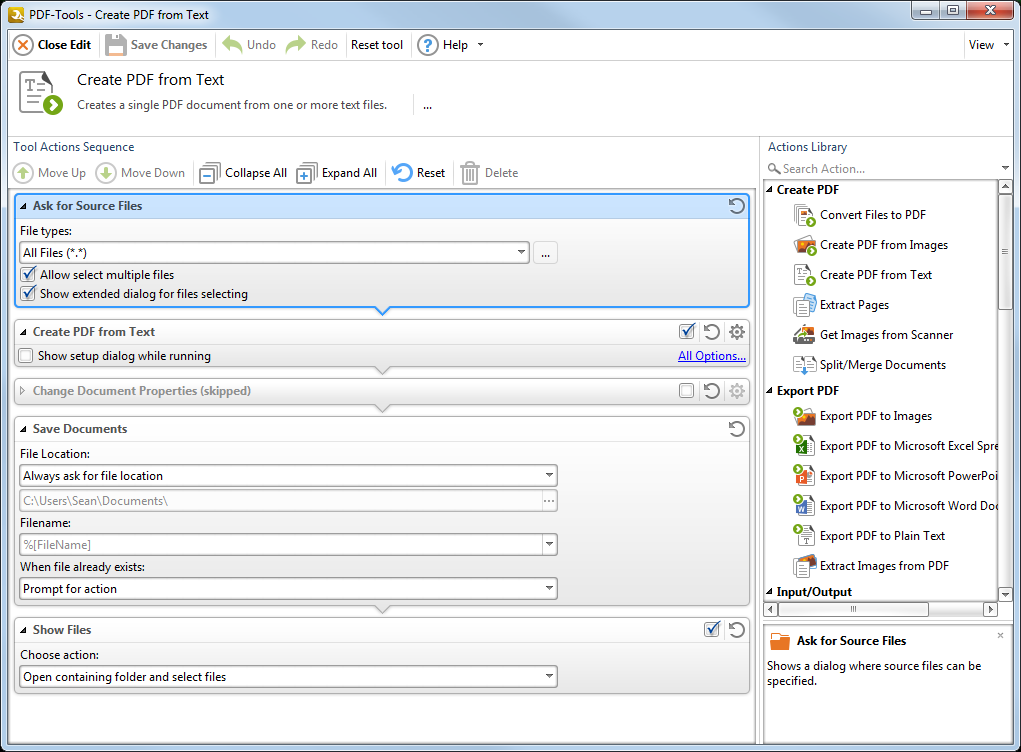1021x752 pixels.
Task: Expand Change Document Properties section
Action: coord(23,391)
